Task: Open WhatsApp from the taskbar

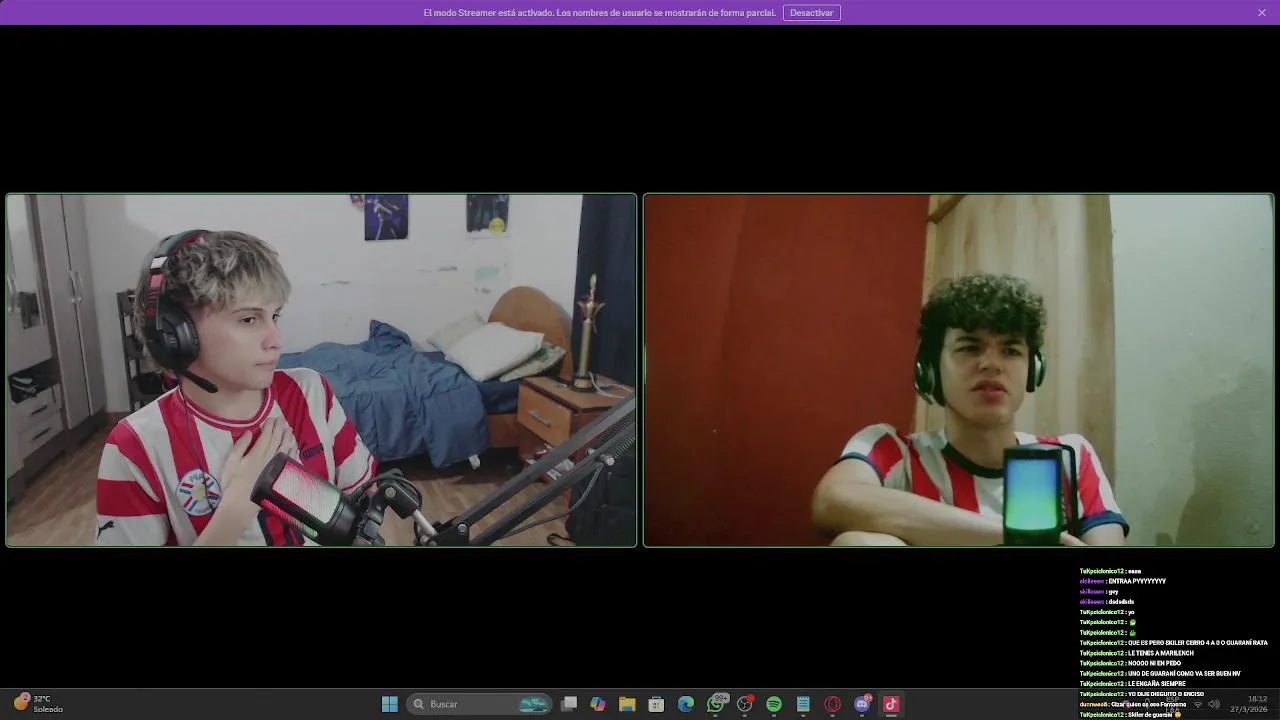Action: 715,704
